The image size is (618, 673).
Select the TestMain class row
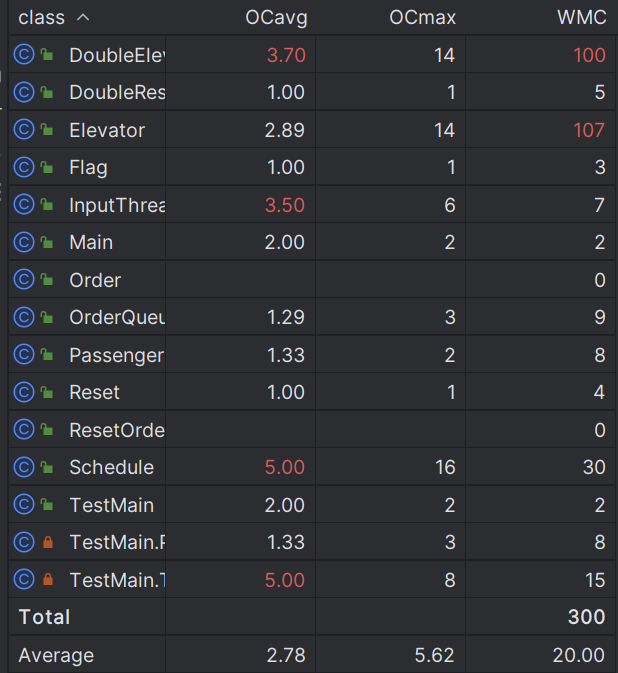click(x=312, y=505)
